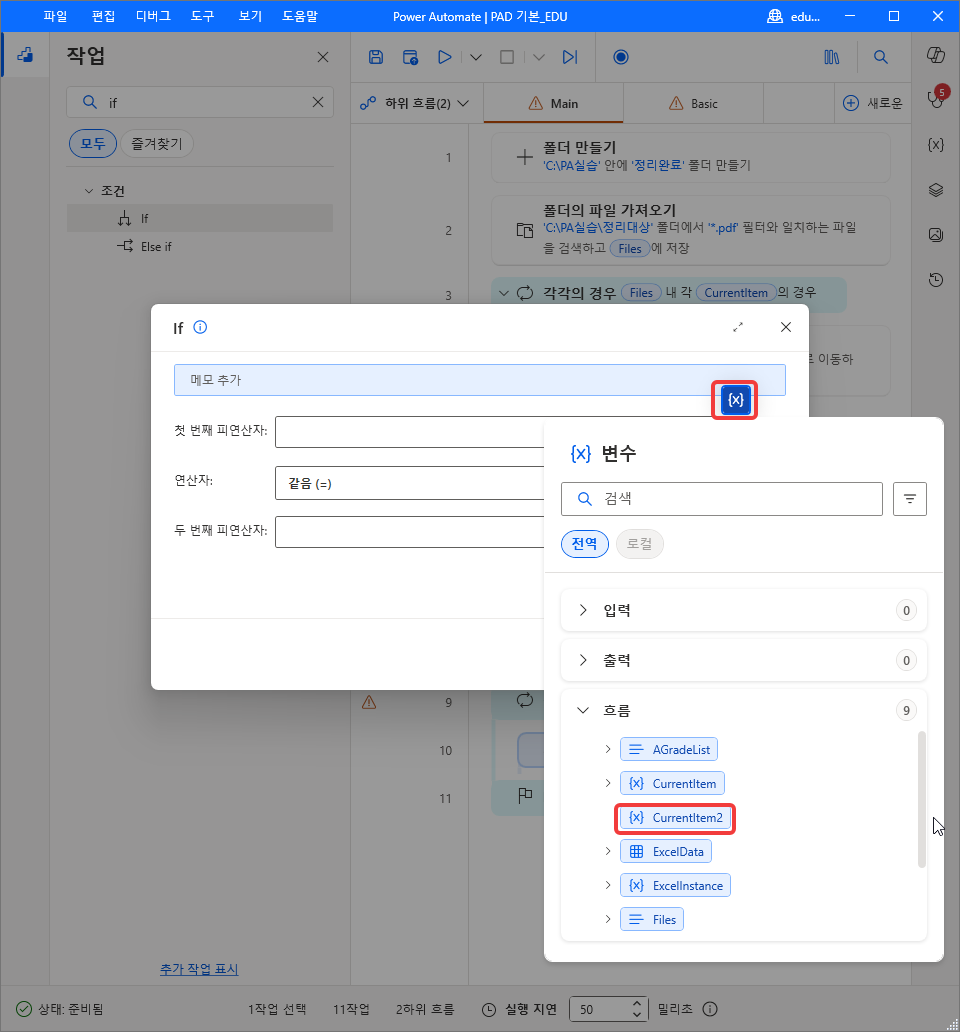
Task: Run the flow with the play icon
Action: tap(445, 57)
